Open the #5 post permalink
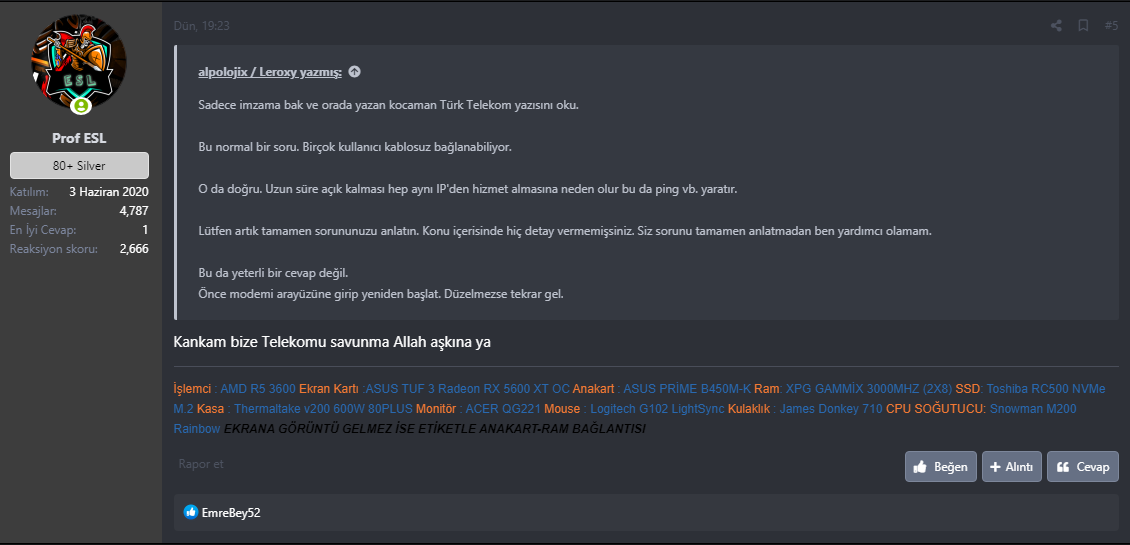This screenshot has width=1130, height=545. 1111,25
